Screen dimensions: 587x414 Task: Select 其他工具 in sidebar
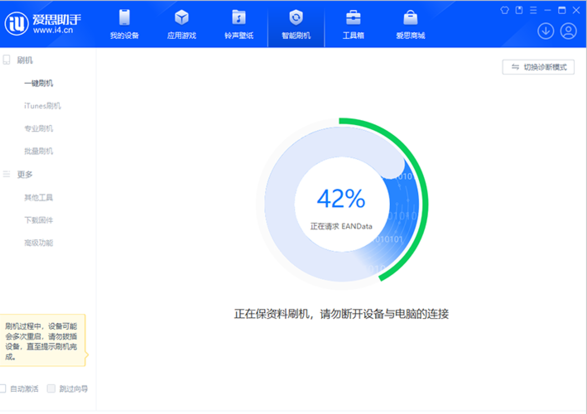(39, 197)
